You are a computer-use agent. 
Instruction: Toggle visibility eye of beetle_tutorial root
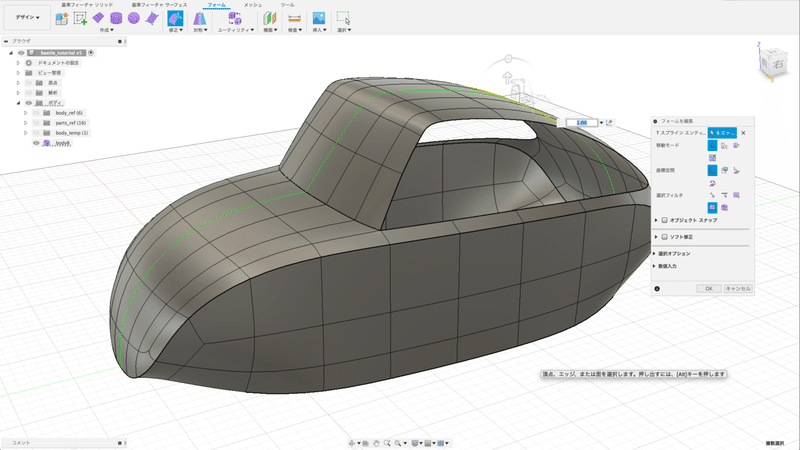21,53
